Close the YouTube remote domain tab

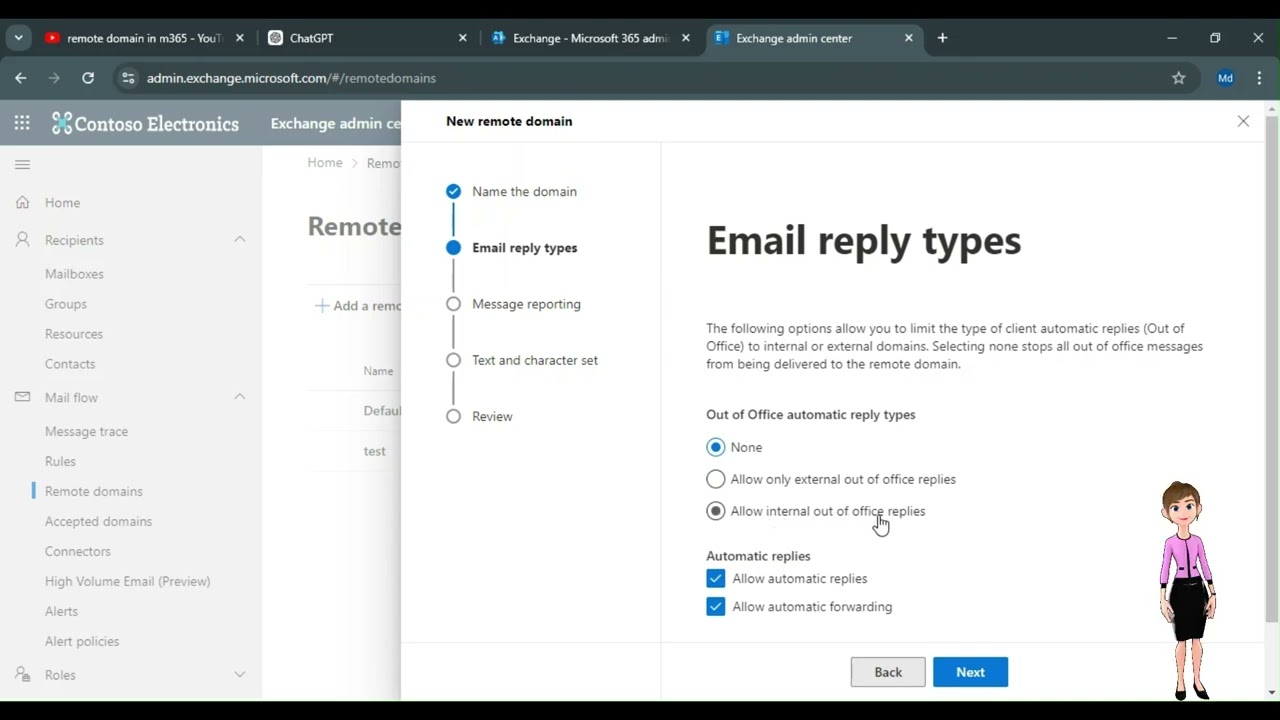(x=239, y=38)
